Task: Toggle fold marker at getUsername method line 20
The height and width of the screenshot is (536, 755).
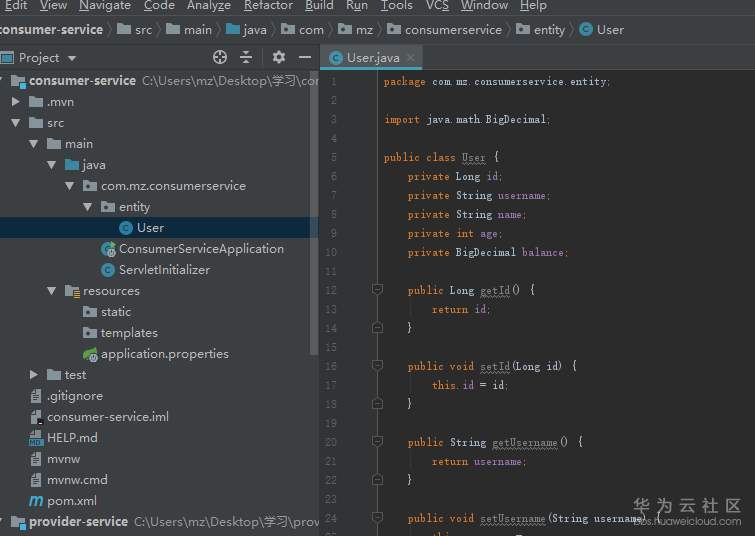Action: pyautogui.click(x=377, y=442)
